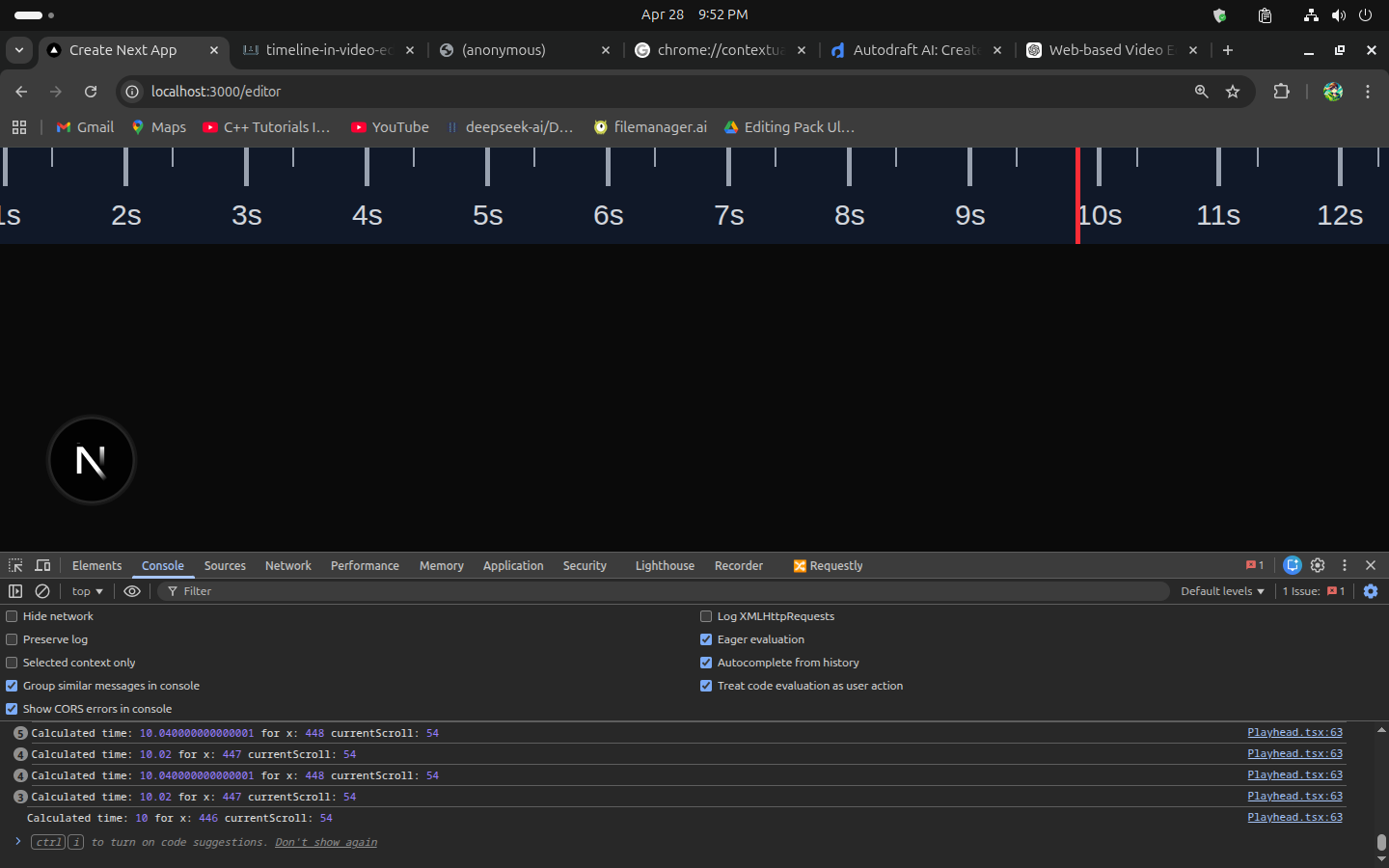Screen dimensions: 1389x868
Task: Close the DevTools panel
Action: [1371, 565]
